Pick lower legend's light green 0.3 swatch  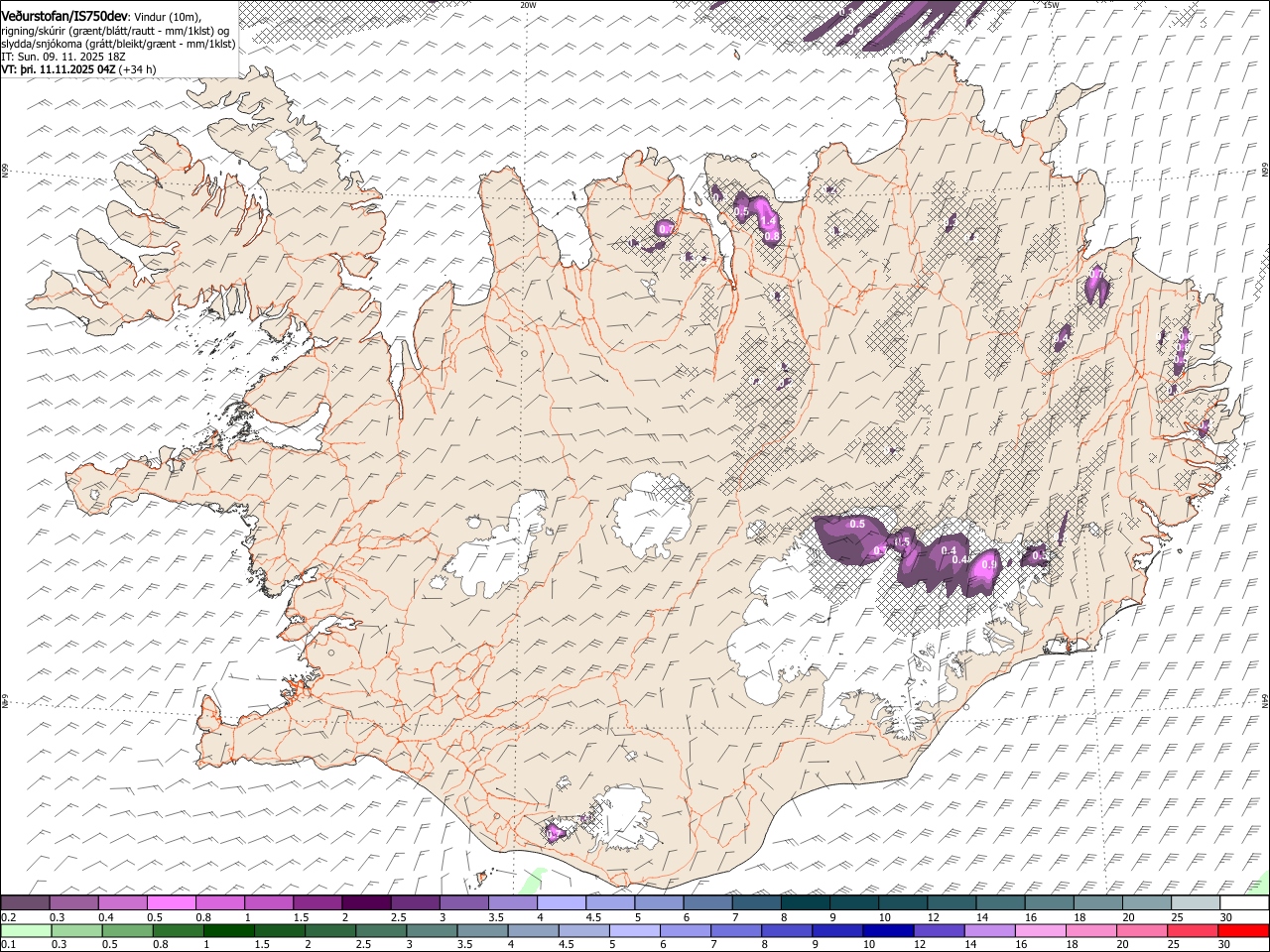pyautogui.click(x=75, y=930)
